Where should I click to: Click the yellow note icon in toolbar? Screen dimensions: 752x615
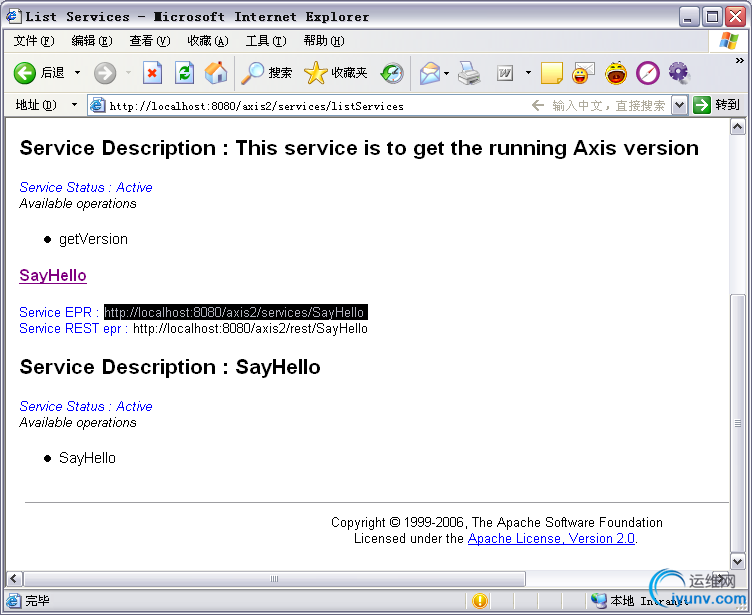552,73
